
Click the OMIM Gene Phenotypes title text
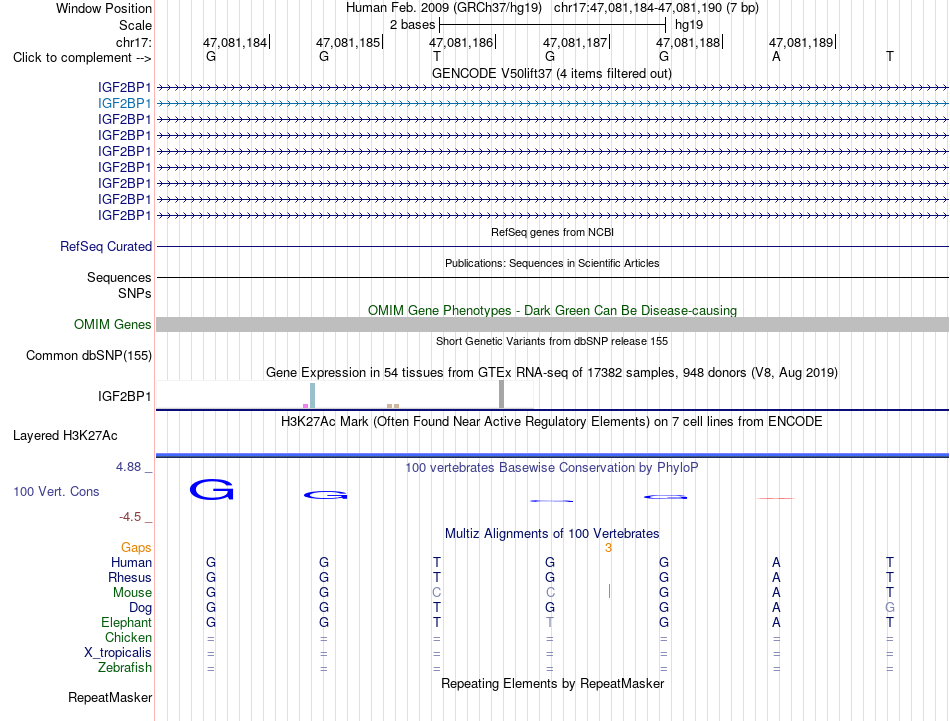(552, 310)
